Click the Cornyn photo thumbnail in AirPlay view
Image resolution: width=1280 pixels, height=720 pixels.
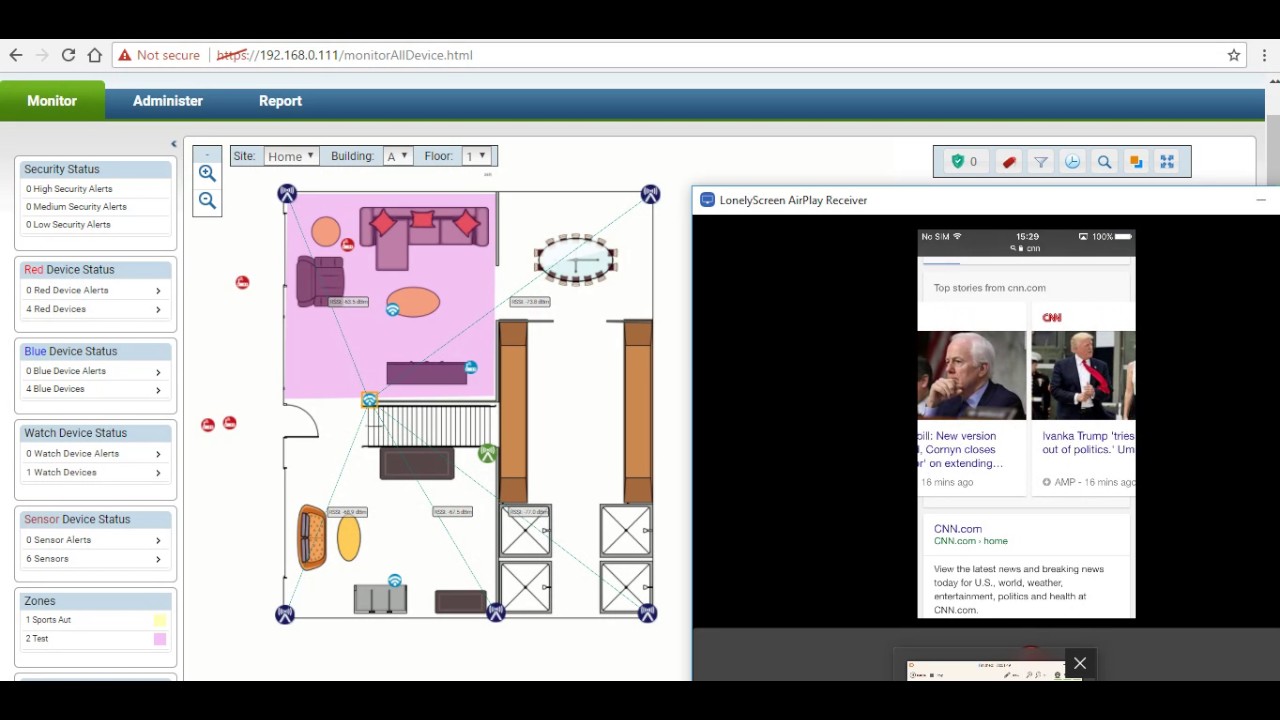tap(972, 375)
